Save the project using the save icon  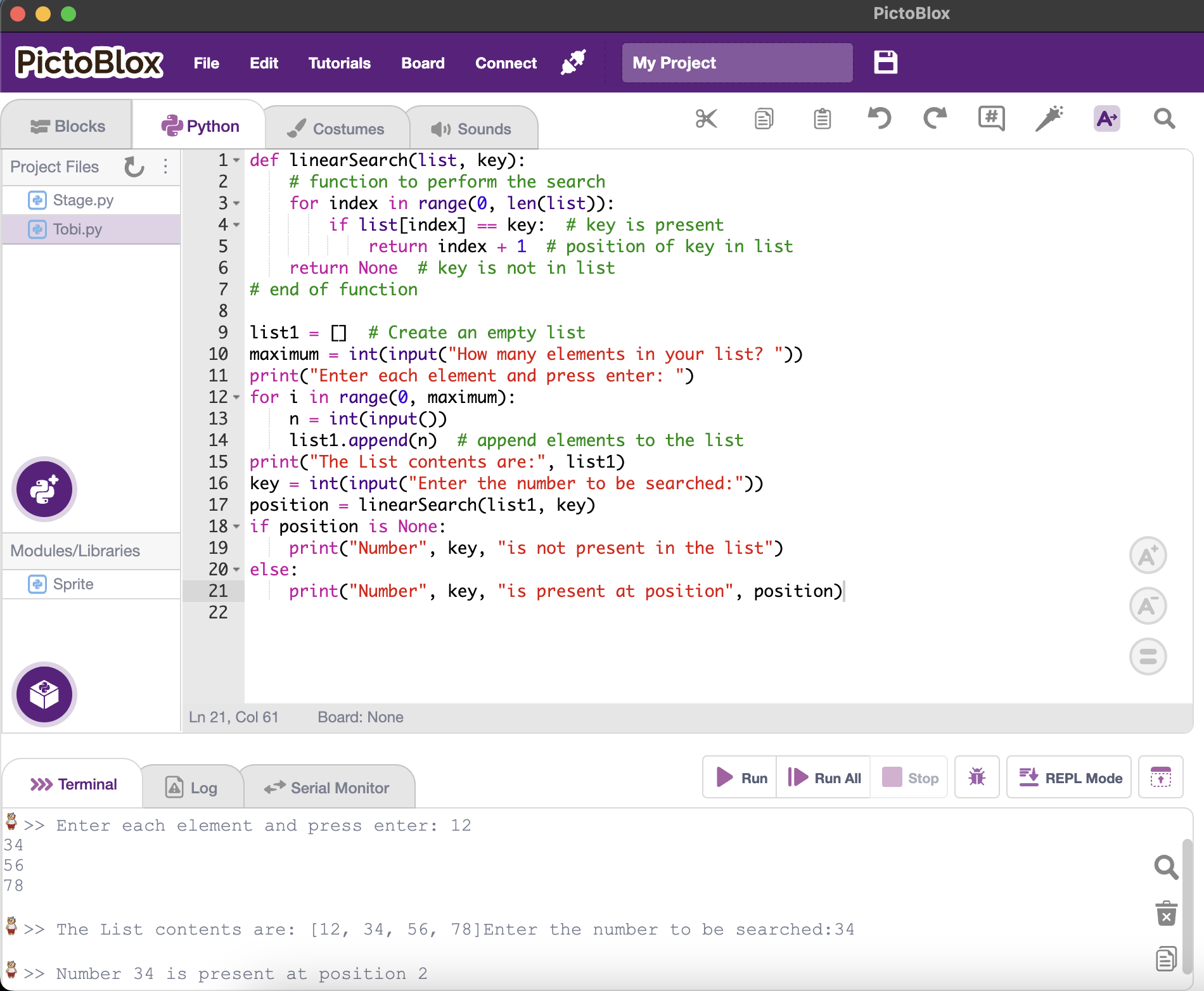[x=885, y=62]
